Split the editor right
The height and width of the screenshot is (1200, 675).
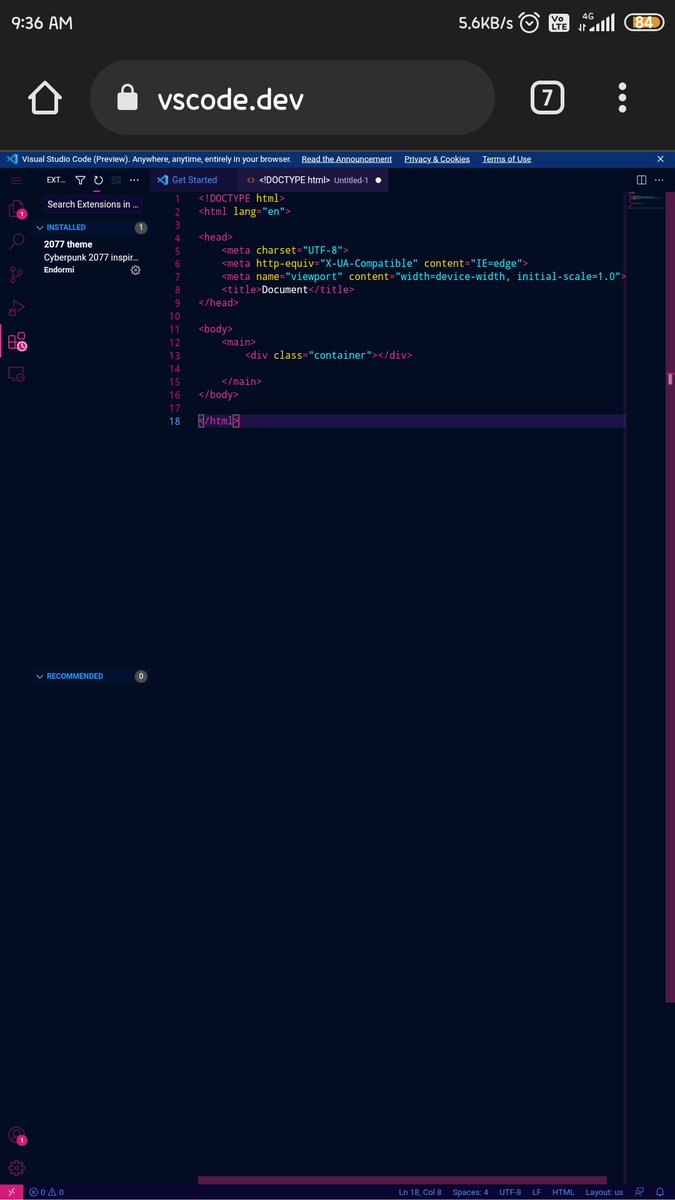(642, 180)
